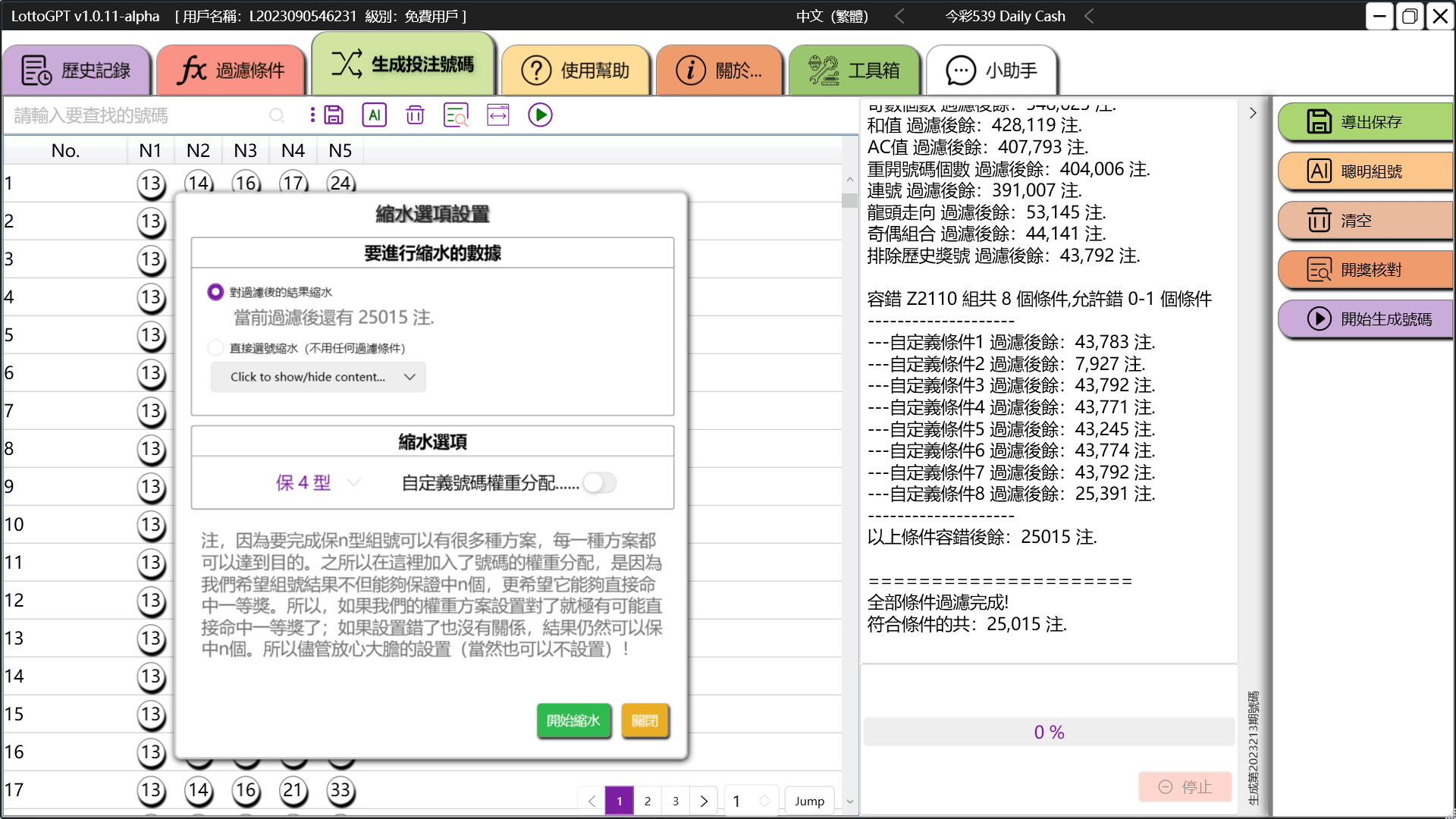Click the expand-width window icon in the toolbar
The image size is (1456, 819).
click(x=498, y=115)
